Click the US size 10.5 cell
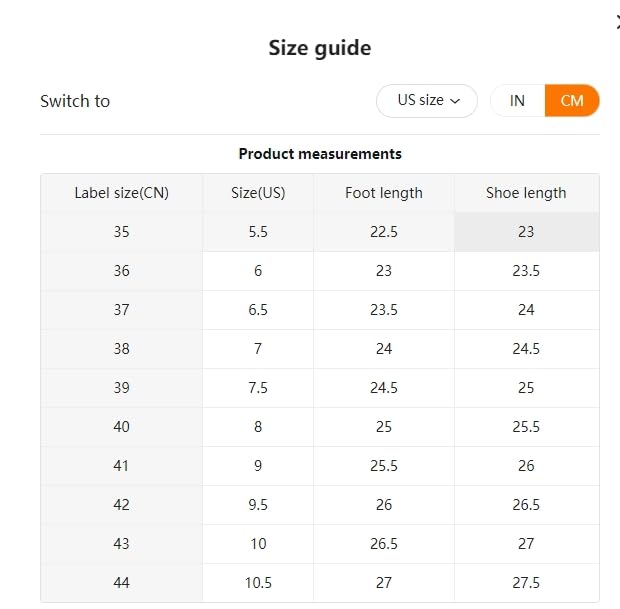Viewport: 620px width, 609px height. 258,583
